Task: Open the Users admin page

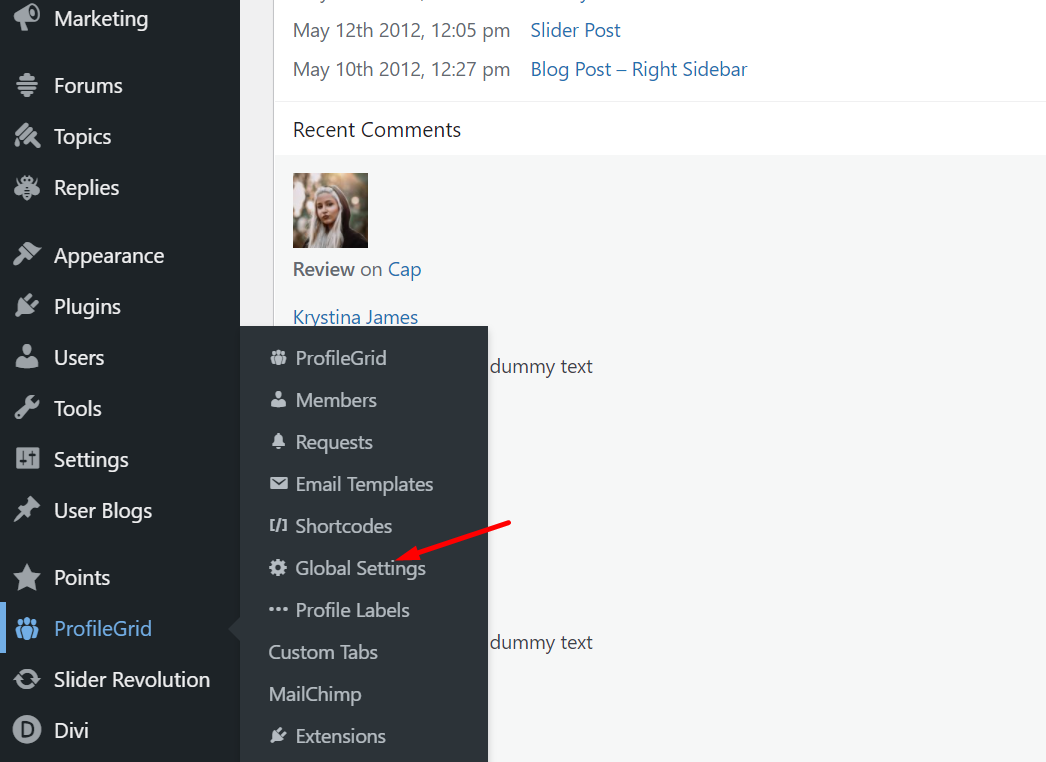Action: coord(78,357)
